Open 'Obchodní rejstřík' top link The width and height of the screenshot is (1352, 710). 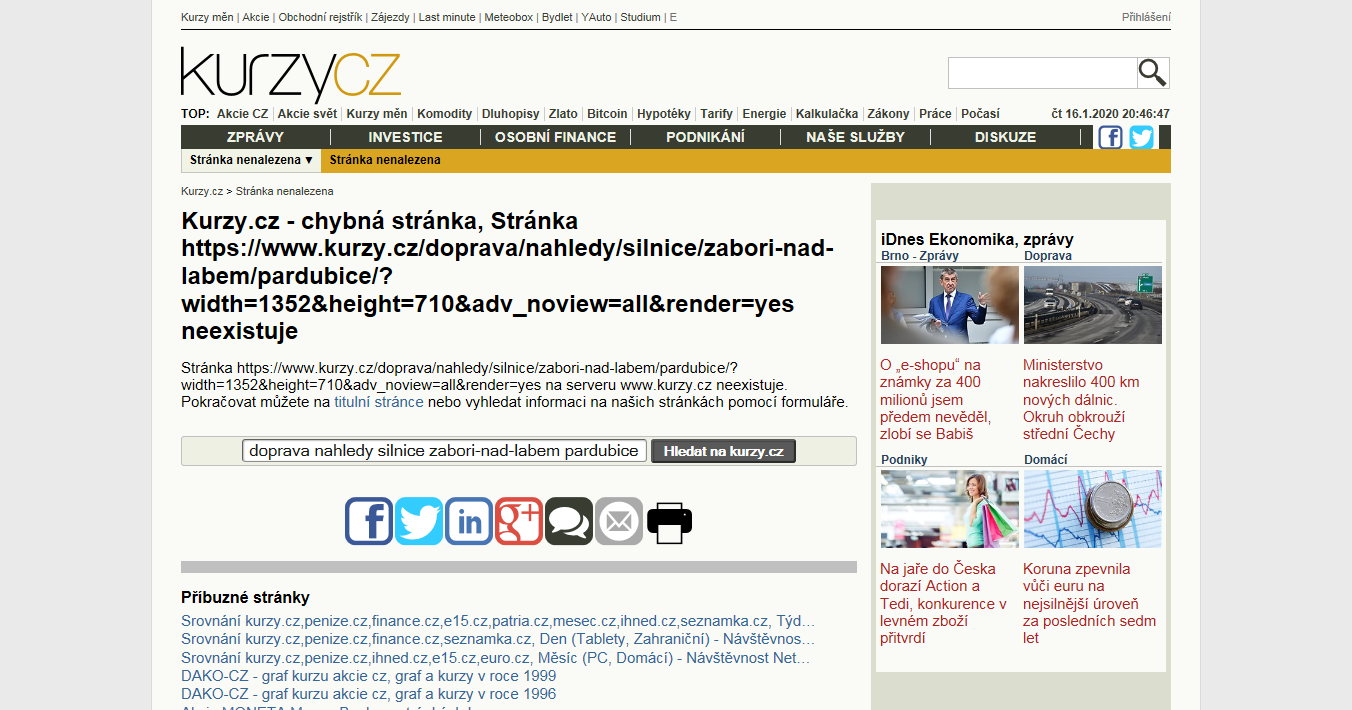(x=321, y=17)
